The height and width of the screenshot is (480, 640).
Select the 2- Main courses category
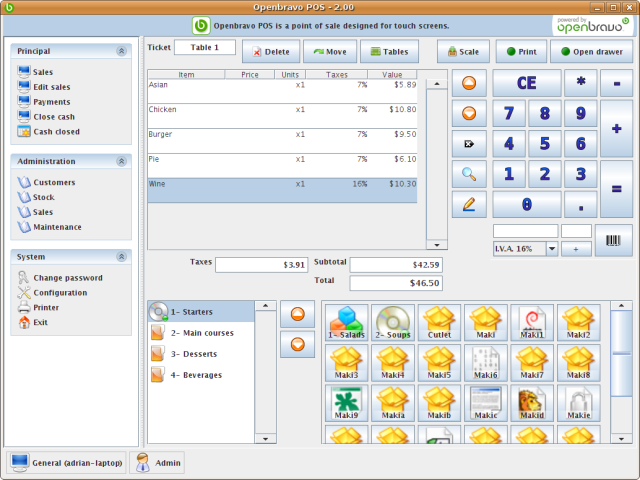coord(201,333)
